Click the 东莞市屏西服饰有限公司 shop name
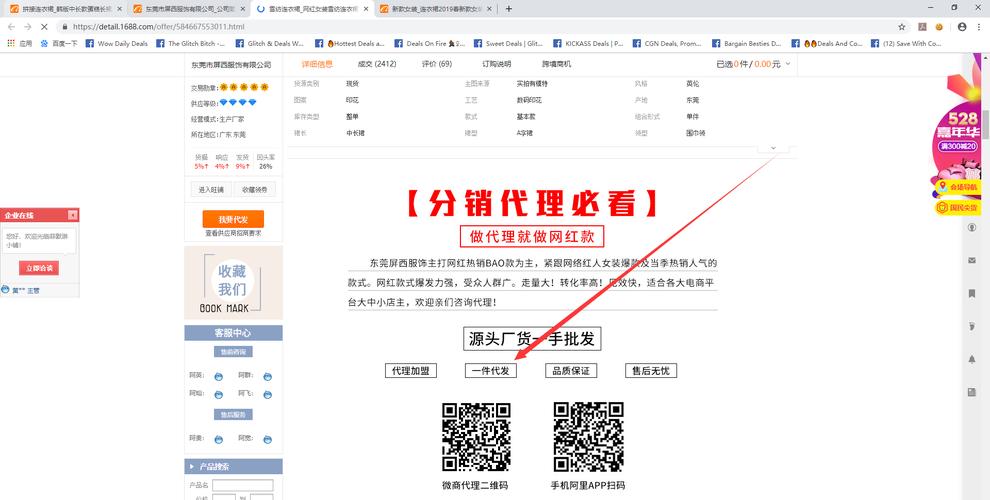Screen dimensions: 990x500 click(231, 65)
